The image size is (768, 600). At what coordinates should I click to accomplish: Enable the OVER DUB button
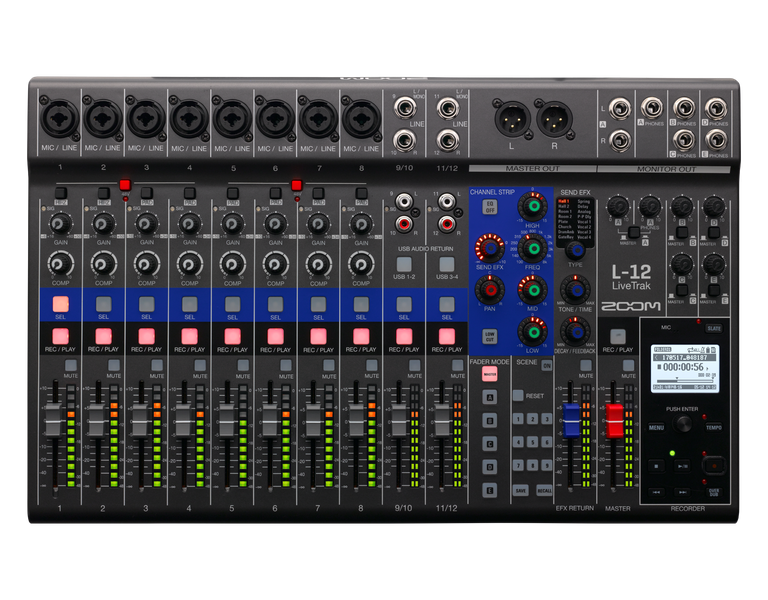coord(714,491)
